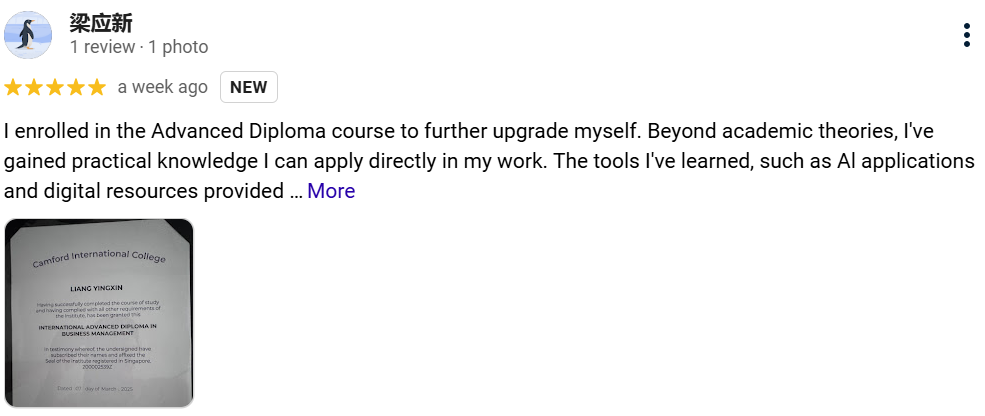Expand the review with the More link
Screen dimensions: 985x416
331,191
